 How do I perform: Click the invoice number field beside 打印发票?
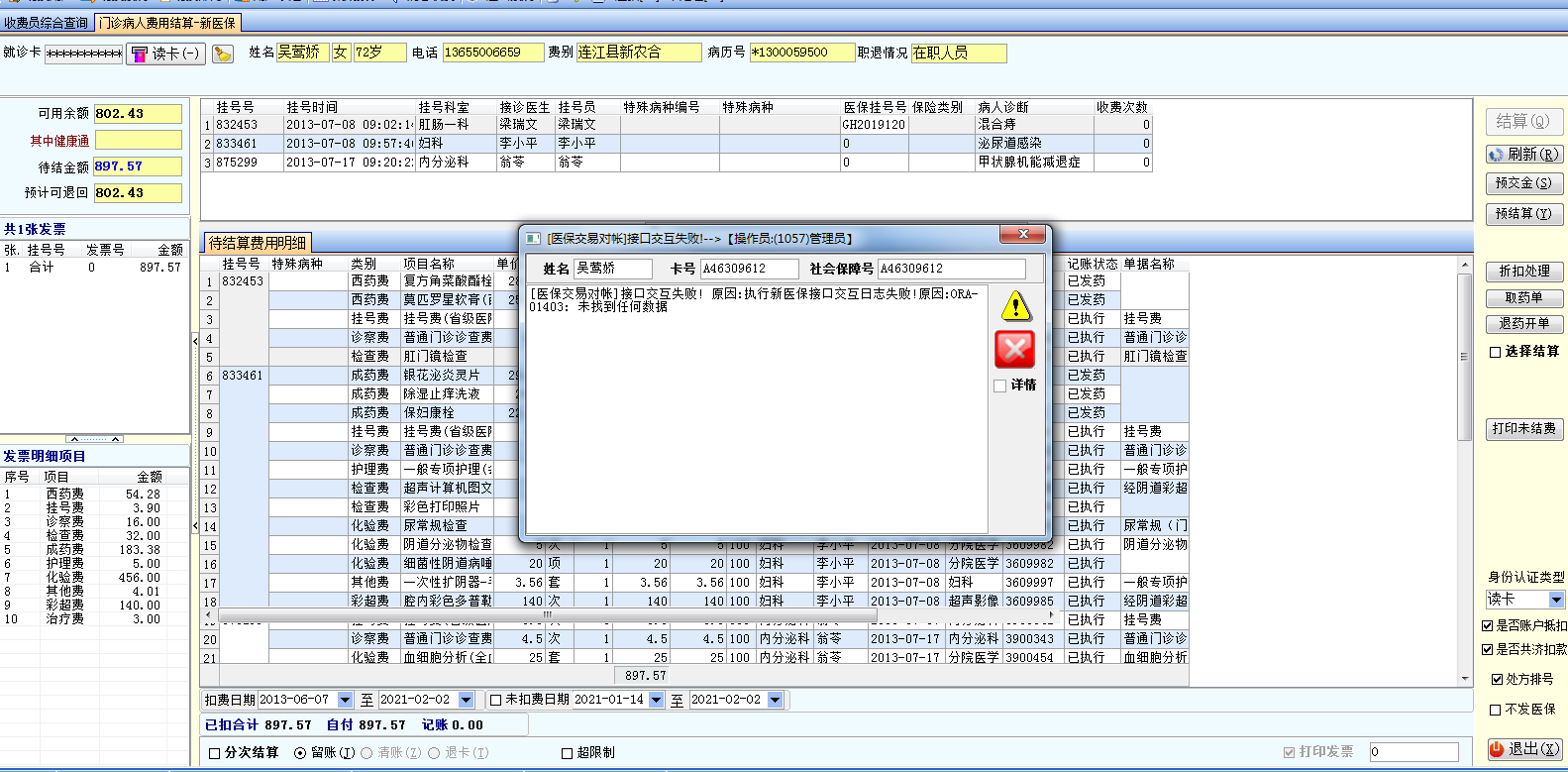click(1413, 752)
